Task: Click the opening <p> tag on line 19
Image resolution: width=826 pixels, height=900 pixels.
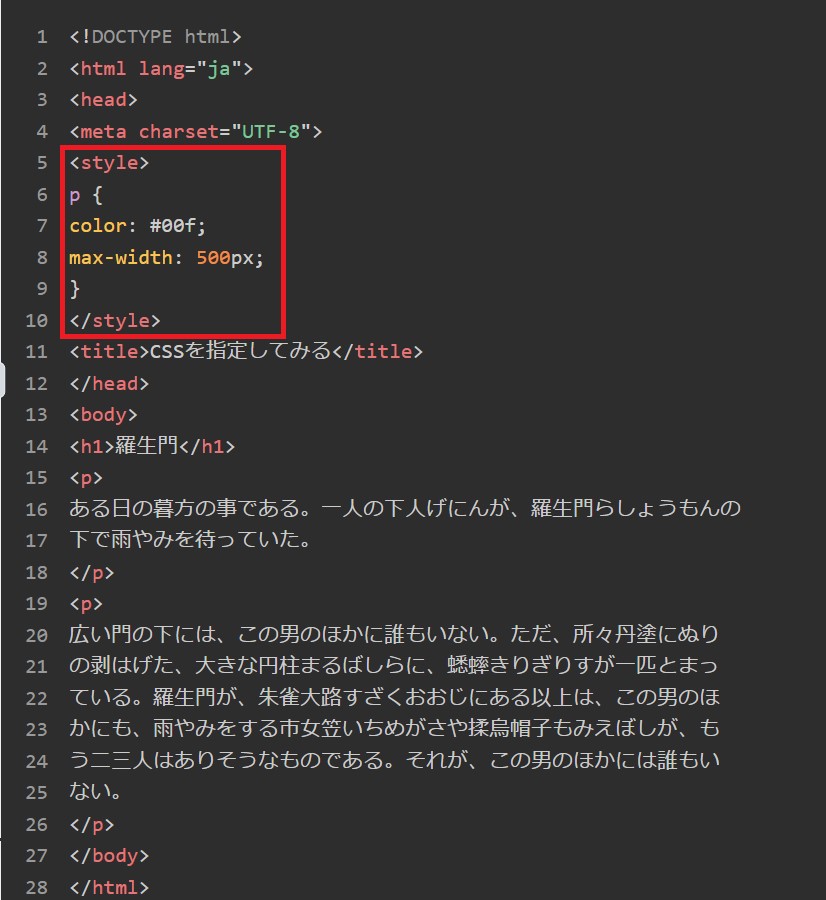Action: (x=86, y=604)
